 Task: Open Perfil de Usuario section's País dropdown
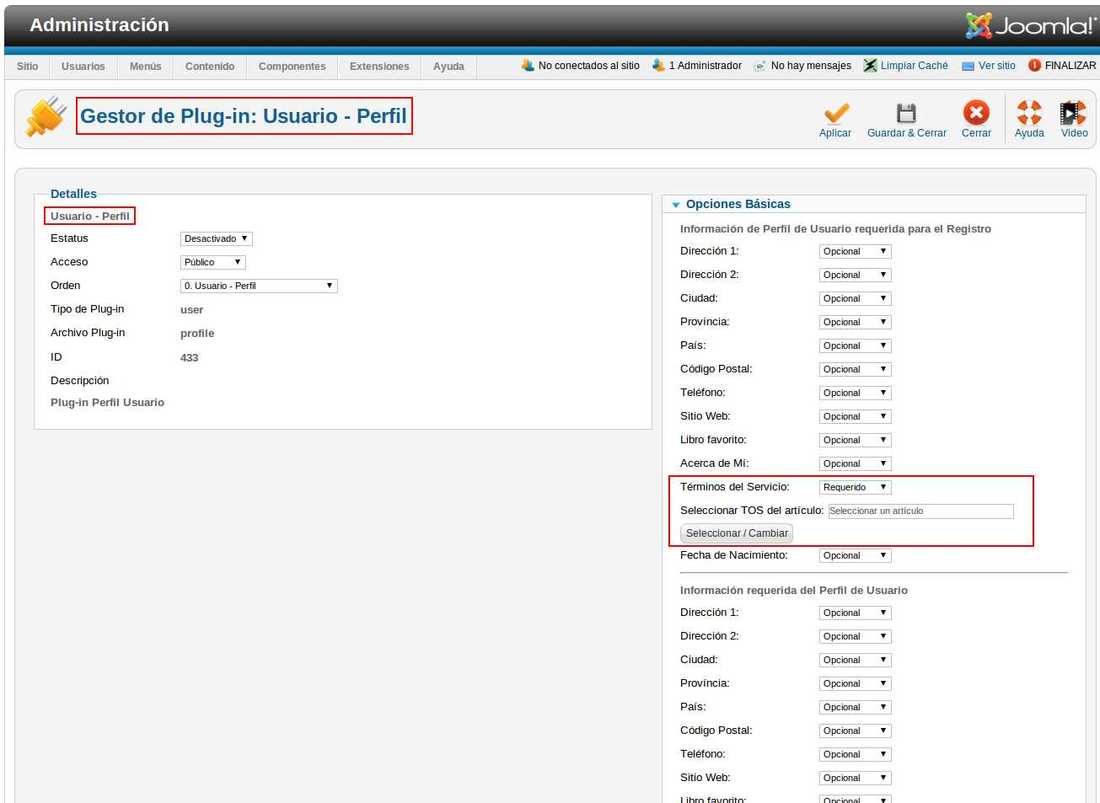click(x=855, y=708)
